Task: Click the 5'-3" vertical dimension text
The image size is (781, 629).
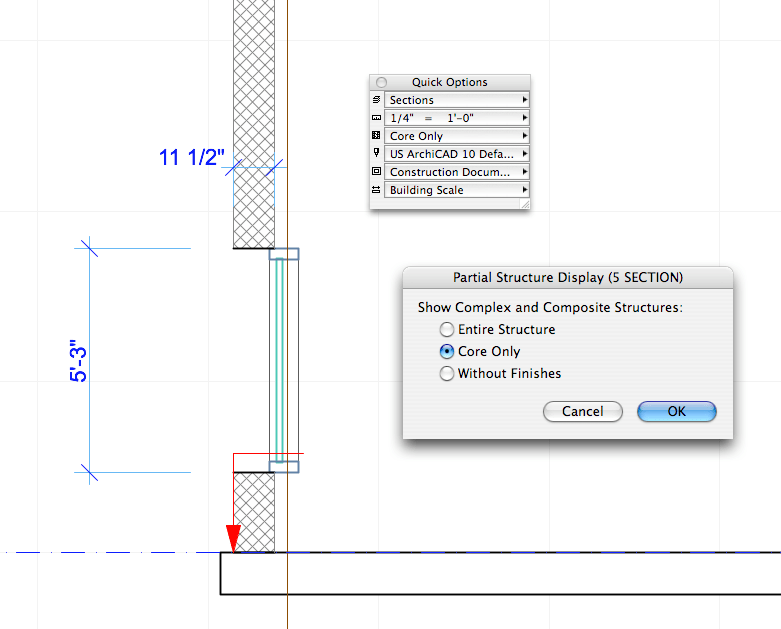Action: click(78, 361)
